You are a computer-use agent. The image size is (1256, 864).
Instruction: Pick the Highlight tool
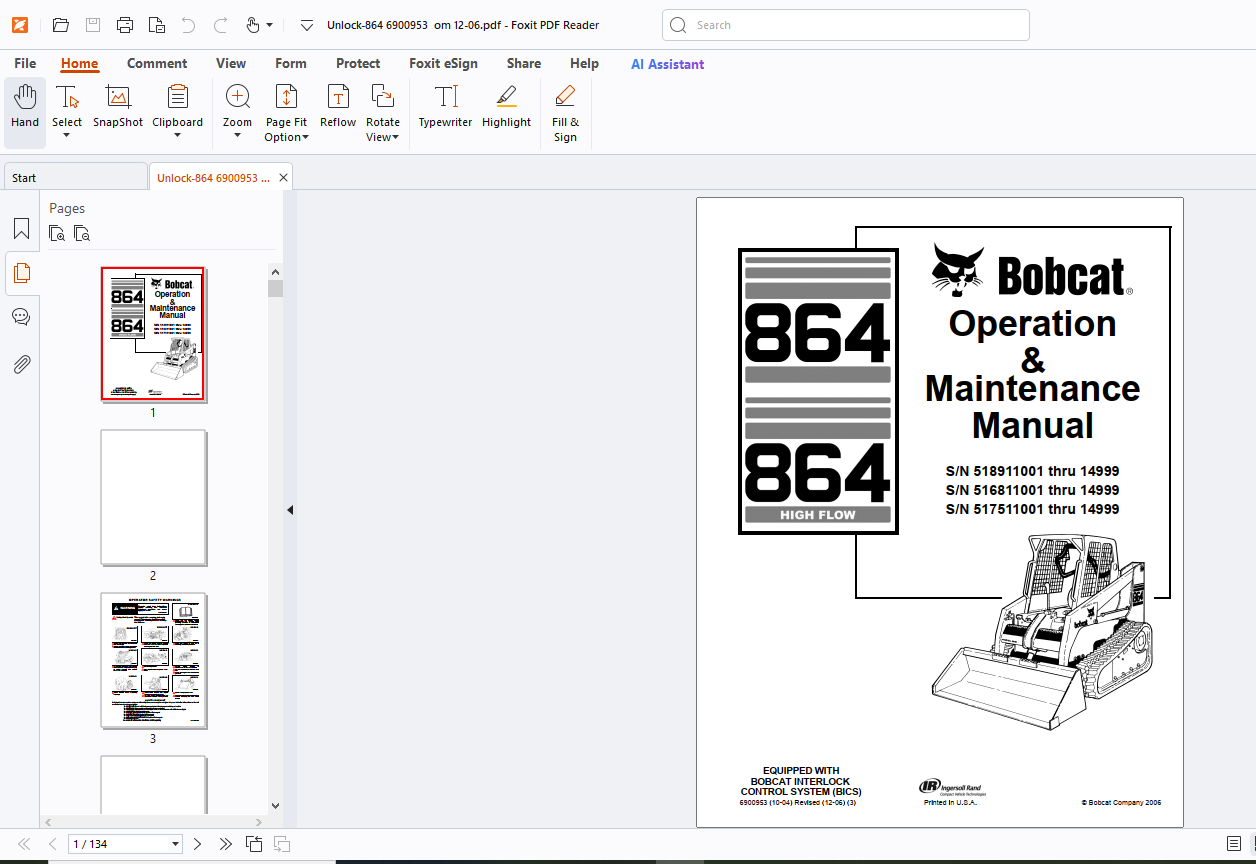[x=506, y=107]
